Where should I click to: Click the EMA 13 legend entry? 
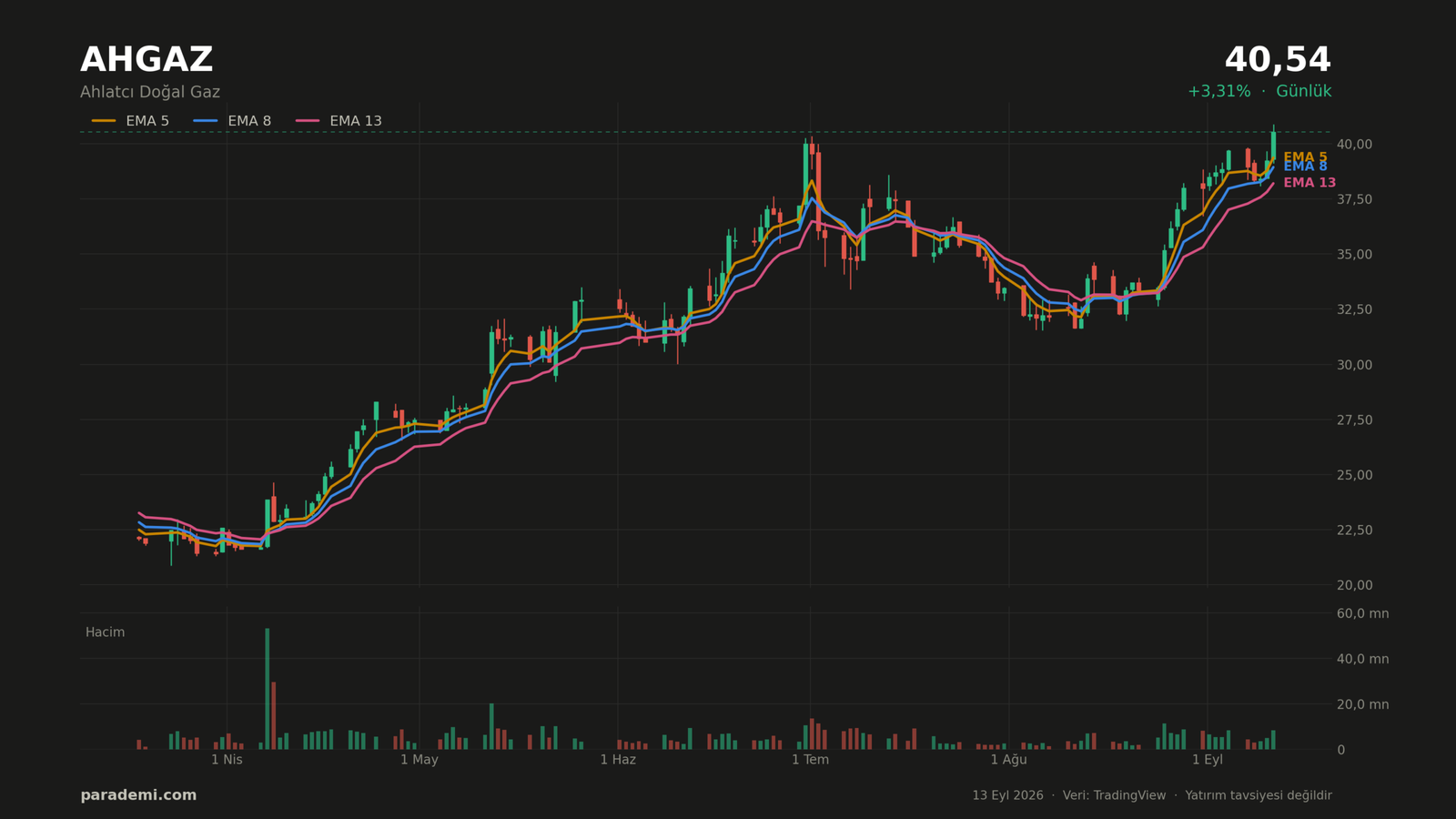(339, 121)
